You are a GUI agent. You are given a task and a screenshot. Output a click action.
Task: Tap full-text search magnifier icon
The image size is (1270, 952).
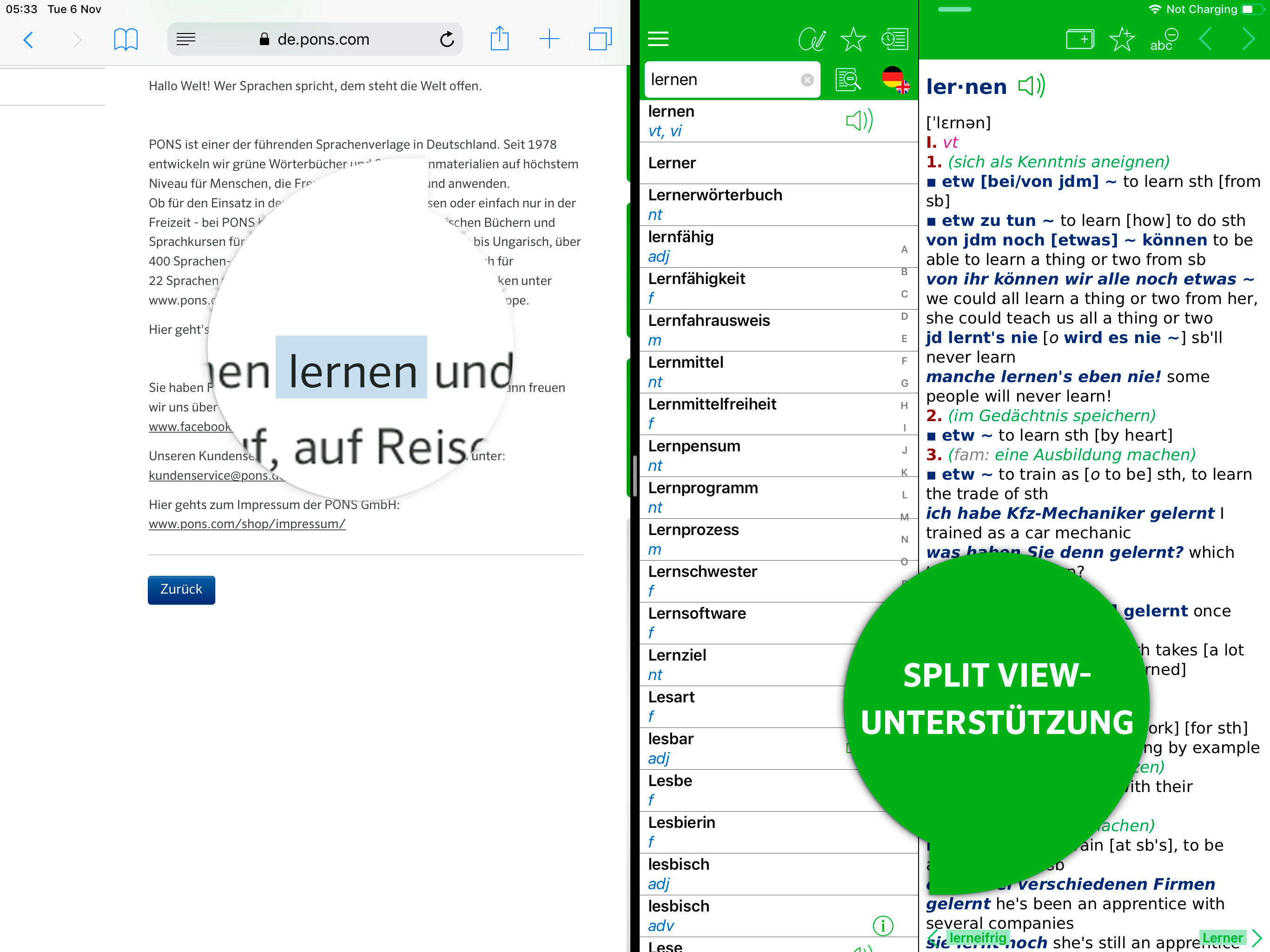(848, 79)
